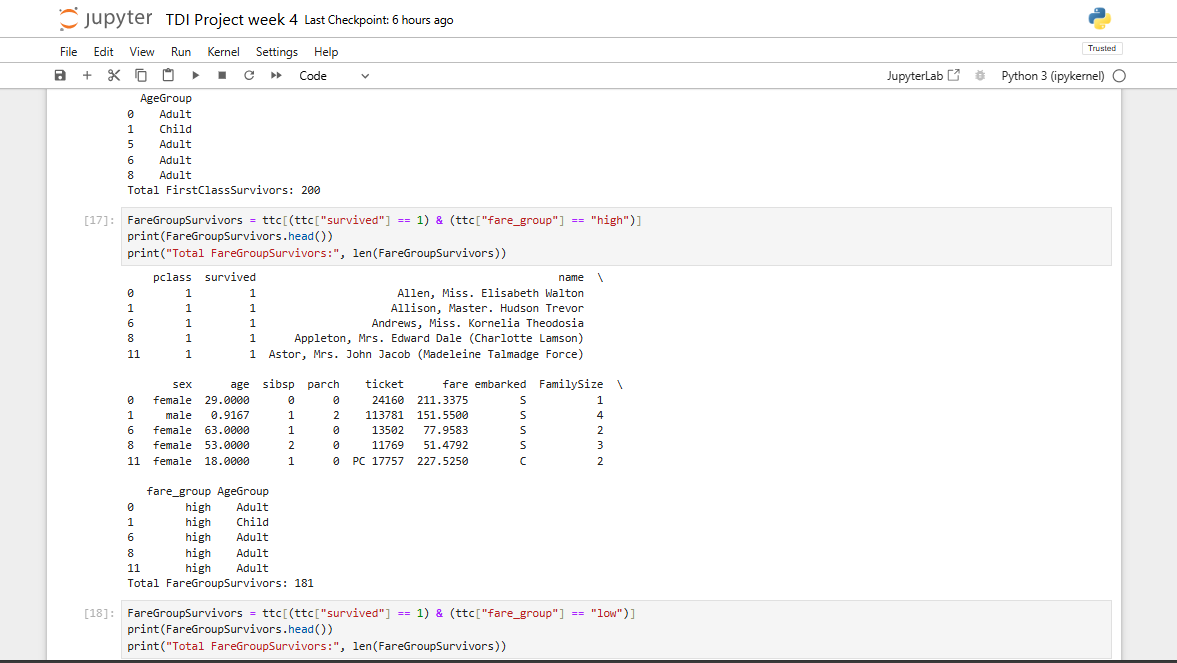
Task: Open the Settings menu
Action: click(276, 52)
